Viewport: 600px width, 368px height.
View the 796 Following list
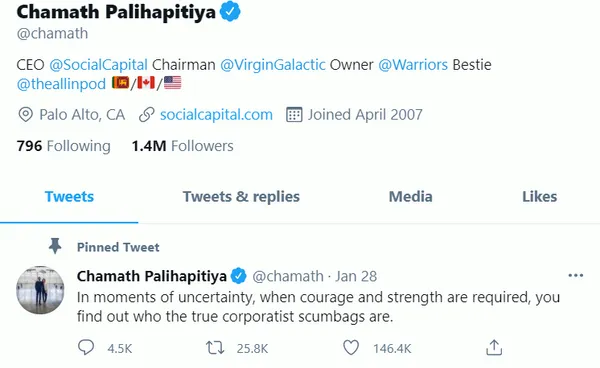[64, 146]
